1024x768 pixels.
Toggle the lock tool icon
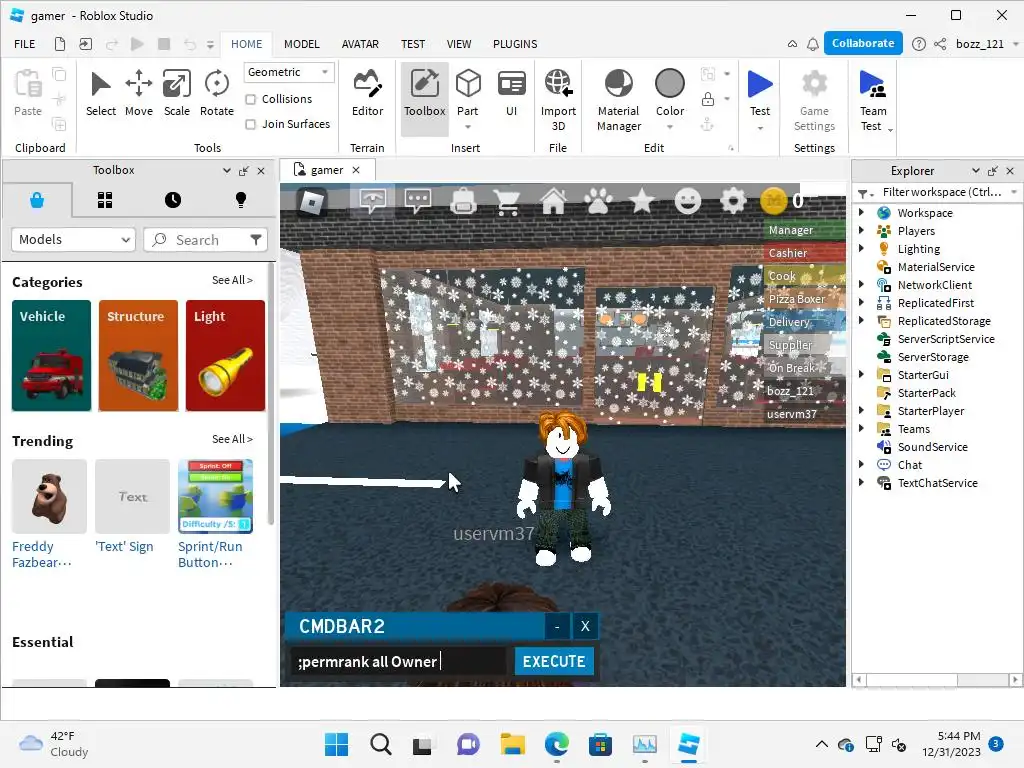(707, 99)
